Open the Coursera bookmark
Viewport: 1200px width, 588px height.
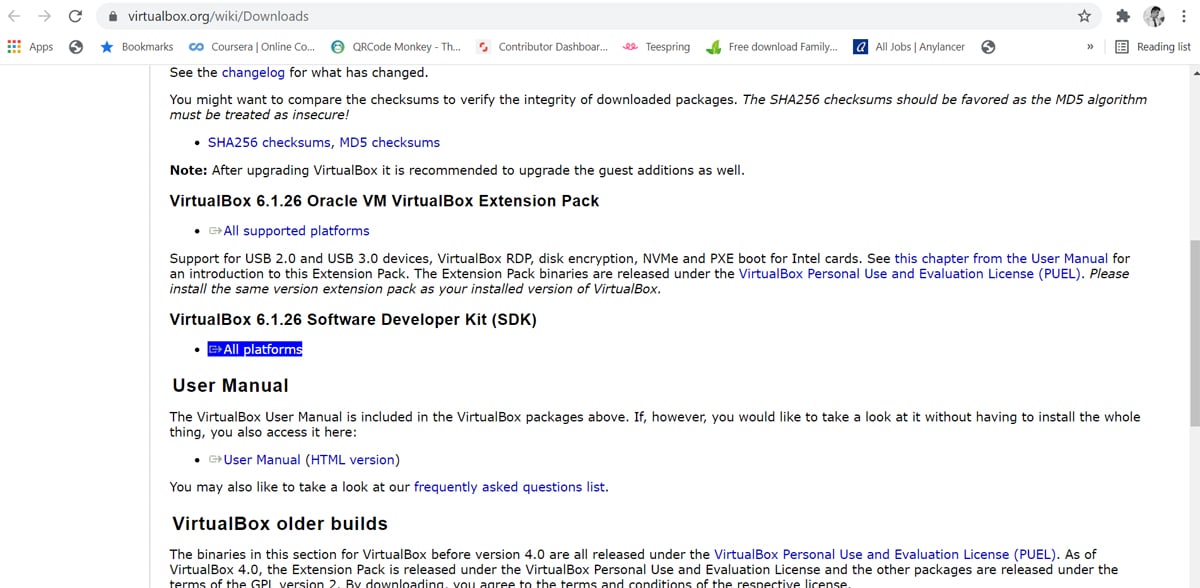tap(252, 47)
